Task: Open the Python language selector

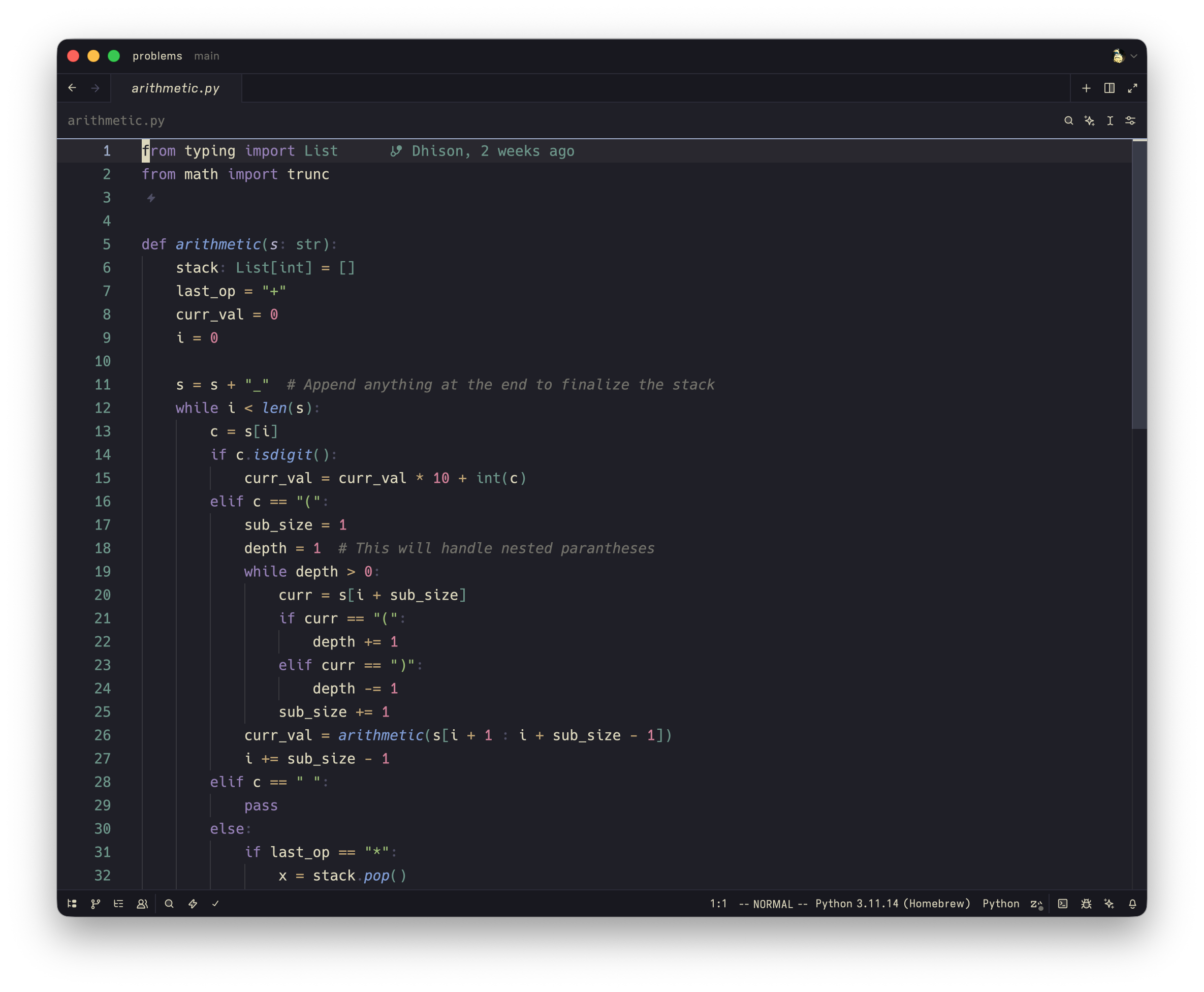Action: point(1000,904)
